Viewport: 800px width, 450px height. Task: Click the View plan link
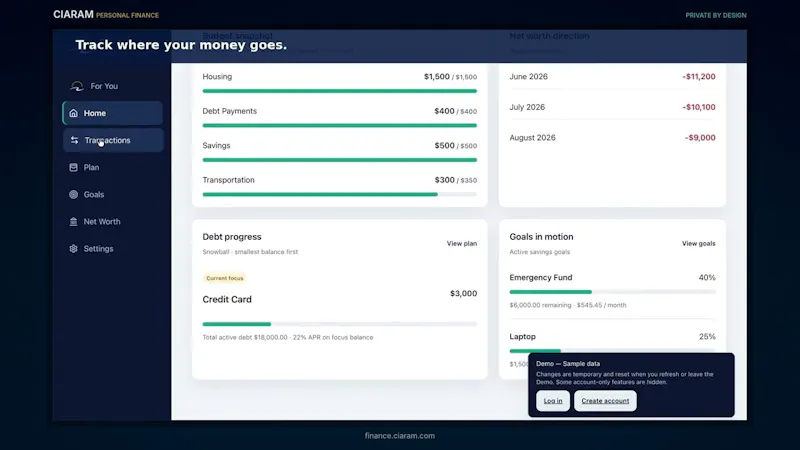coord(462,243)
